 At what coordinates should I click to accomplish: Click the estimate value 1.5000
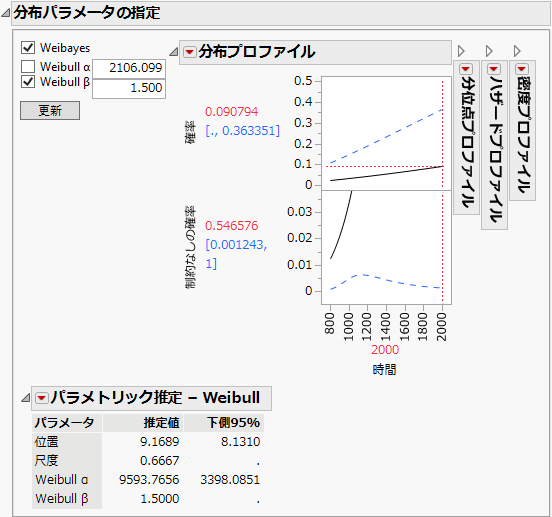159,499
